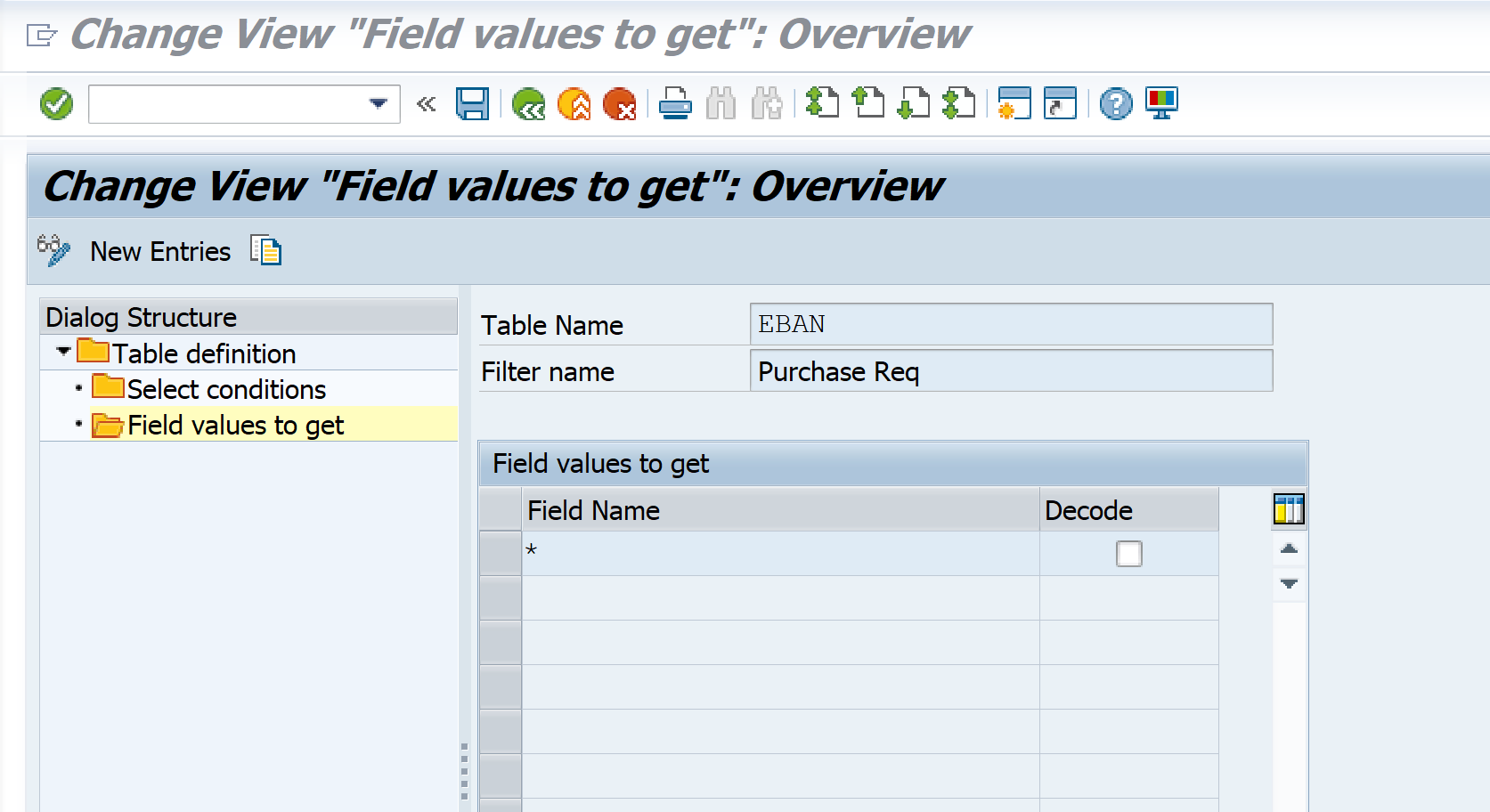Toggle Decode checkbox for the * field
Screen dimensions: 1490x812
click(x=1128, y=554)
